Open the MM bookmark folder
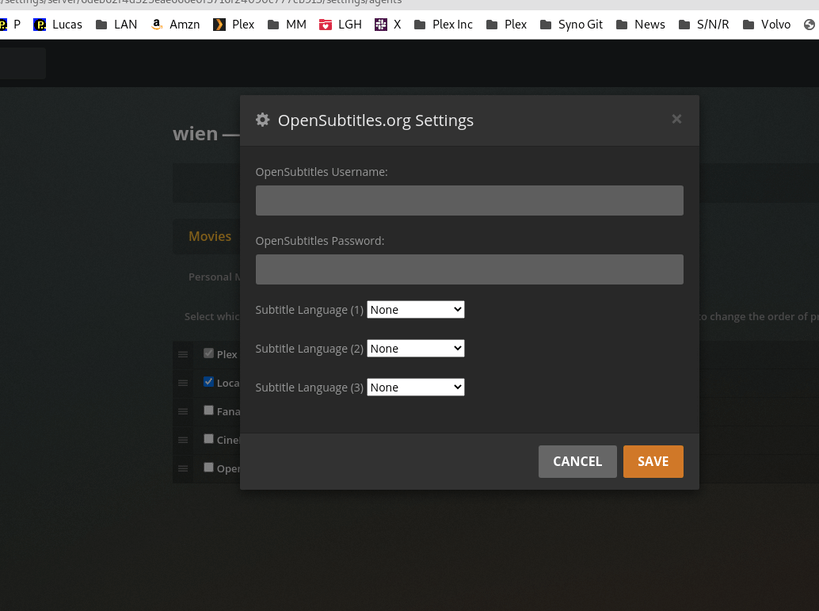819x611 pixels. (287, 25)
